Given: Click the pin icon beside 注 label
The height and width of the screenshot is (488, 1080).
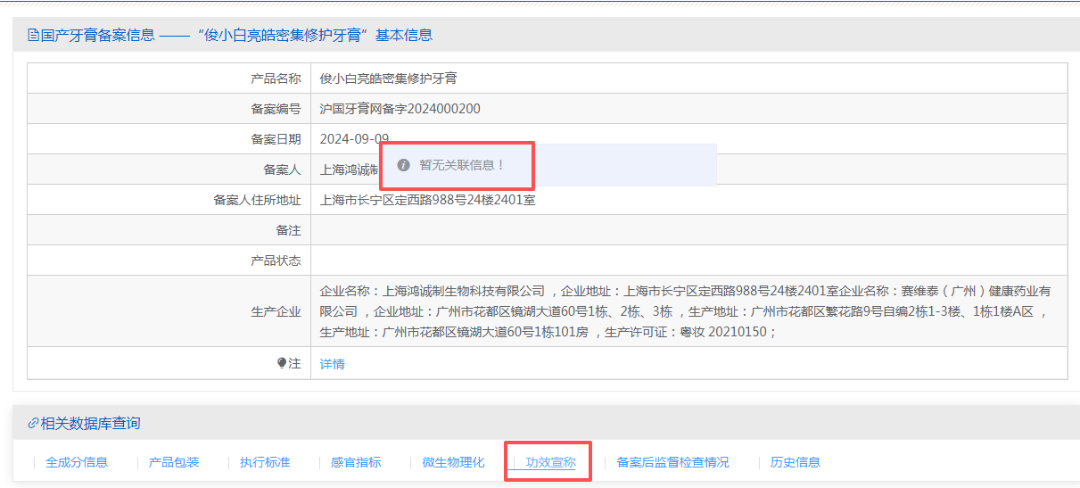Looking at the screenshot, I should coord(282,363).
